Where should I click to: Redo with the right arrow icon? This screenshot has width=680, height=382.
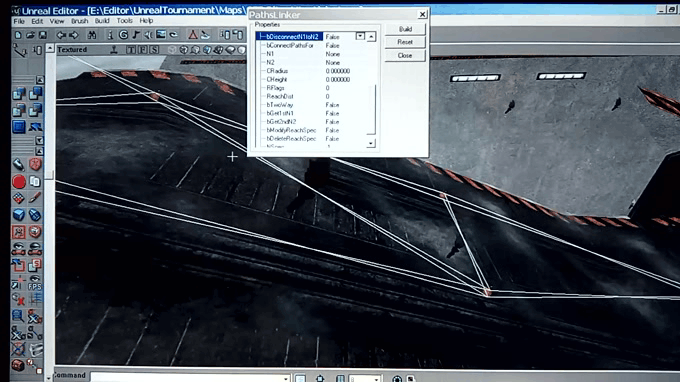coord(73,35)
